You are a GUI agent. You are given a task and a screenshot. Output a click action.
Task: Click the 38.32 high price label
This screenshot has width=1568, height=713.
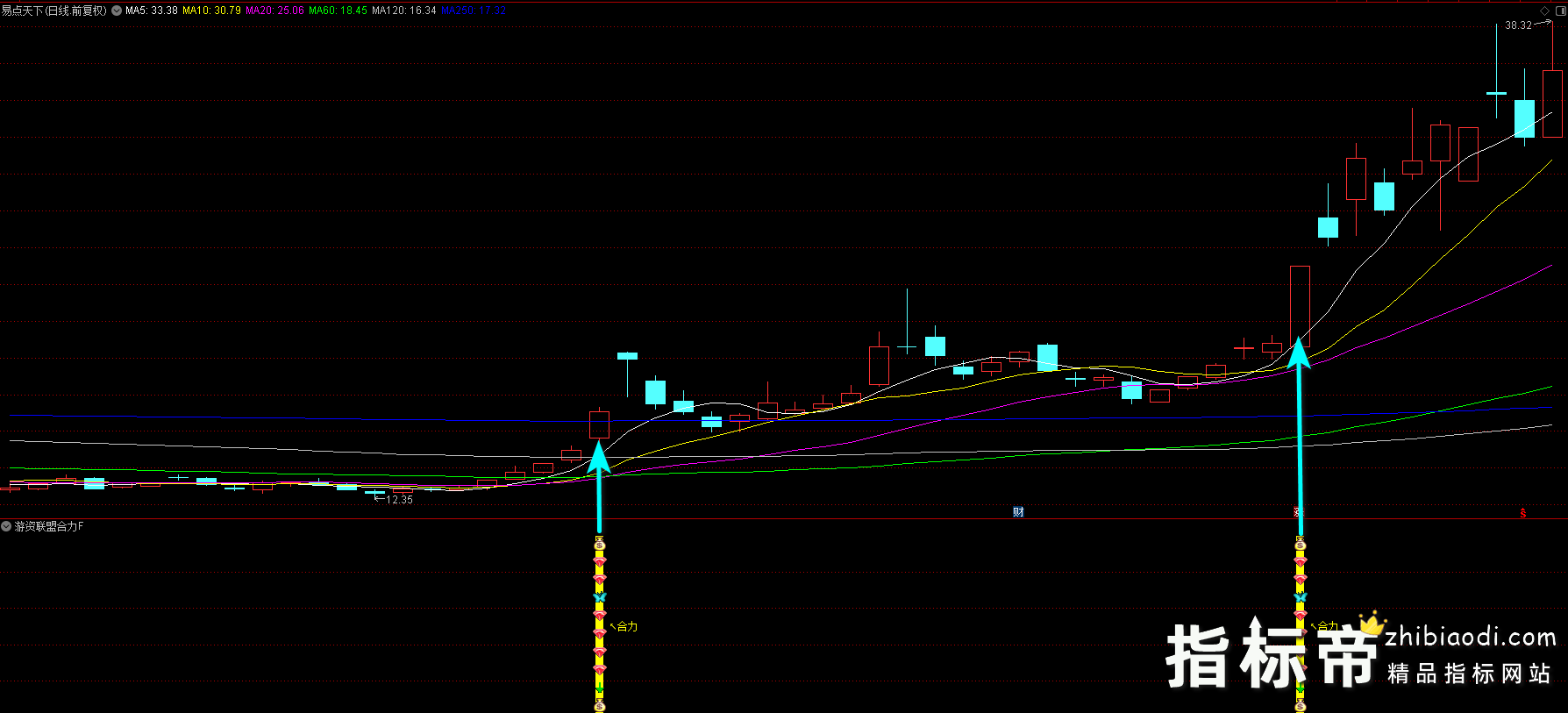click(1518, 25)
